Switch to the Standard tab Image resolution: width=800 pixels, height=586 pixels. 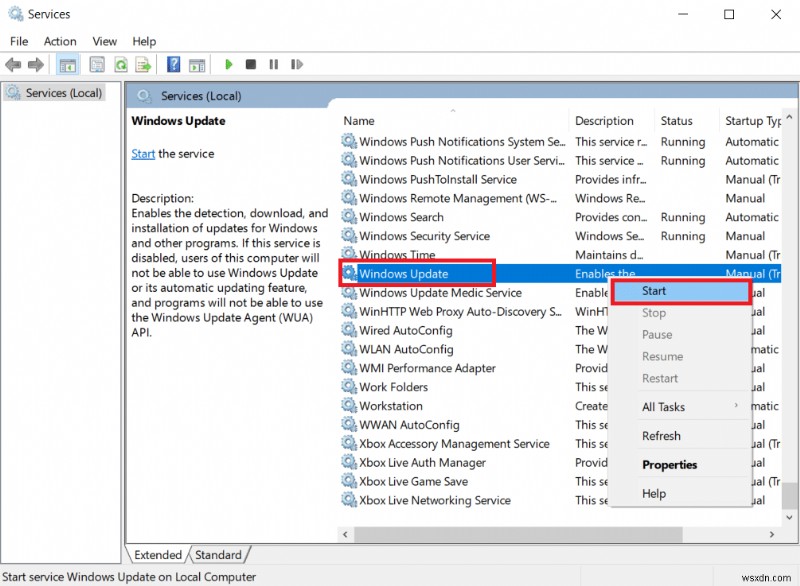click(x=219, y=554)
